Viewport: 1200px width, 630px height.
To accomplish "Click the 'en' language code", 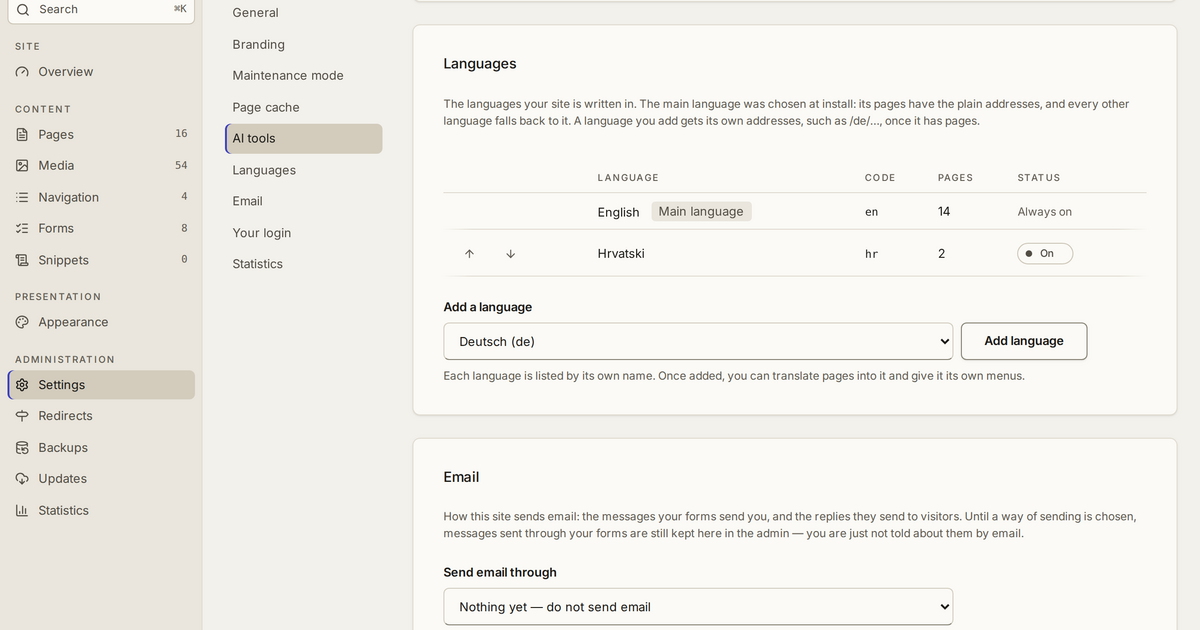I will point(871,212).
